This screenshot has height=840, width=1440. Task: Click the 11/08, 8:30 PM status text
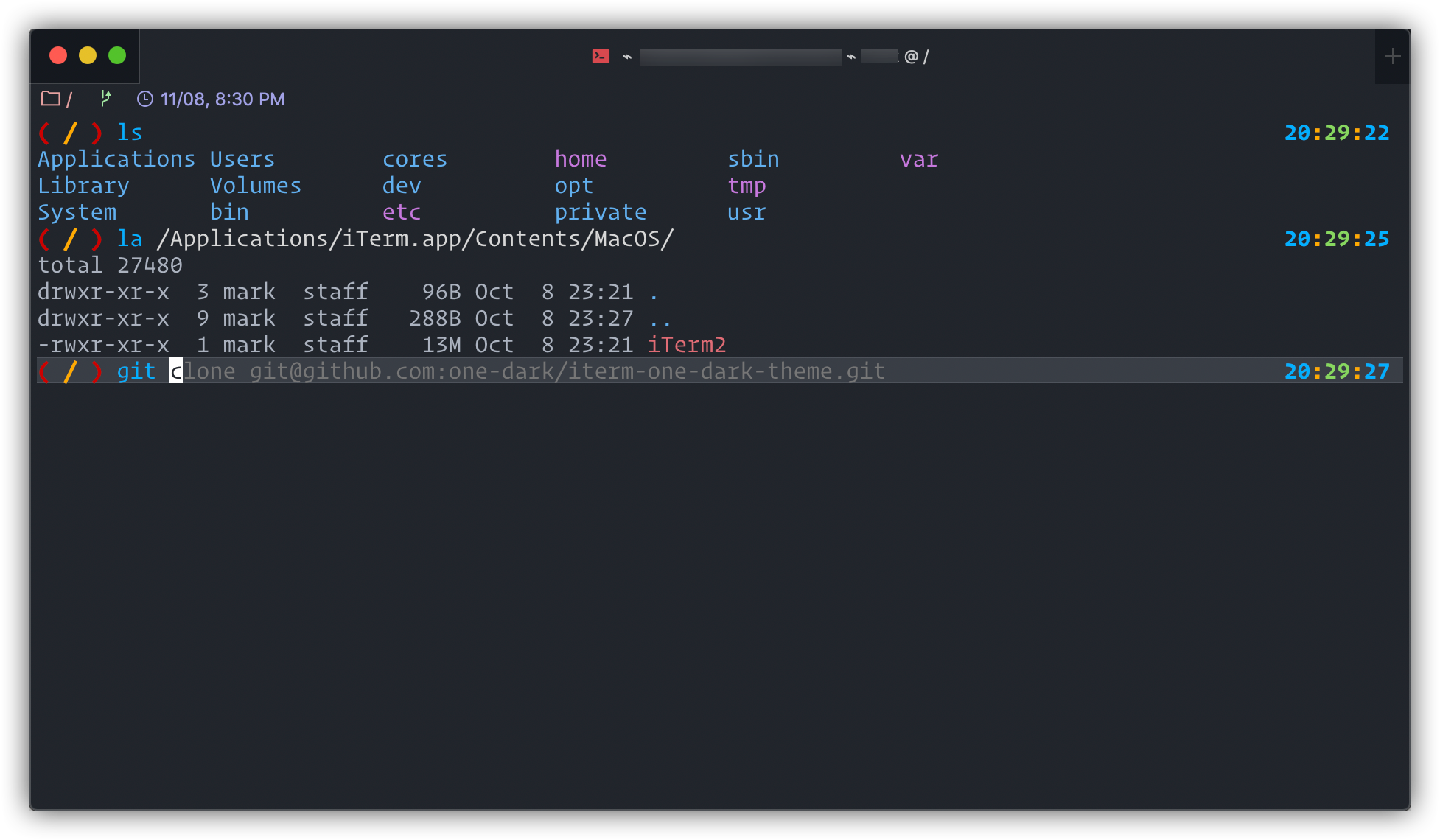point(223,99)
